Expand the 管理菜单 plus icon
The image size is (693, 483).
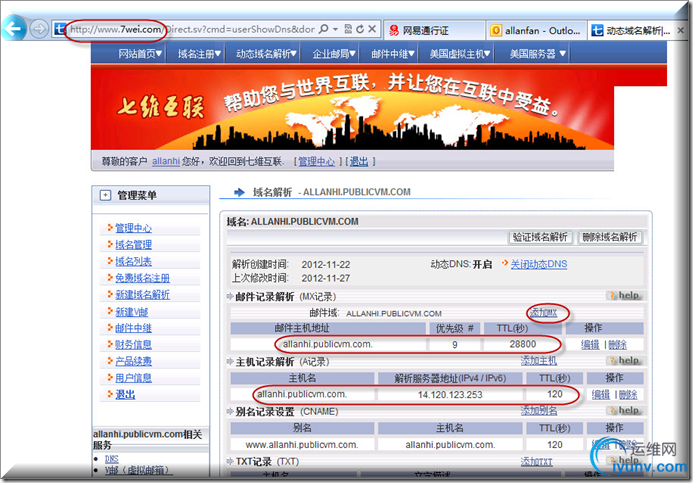tap(105, 195)
